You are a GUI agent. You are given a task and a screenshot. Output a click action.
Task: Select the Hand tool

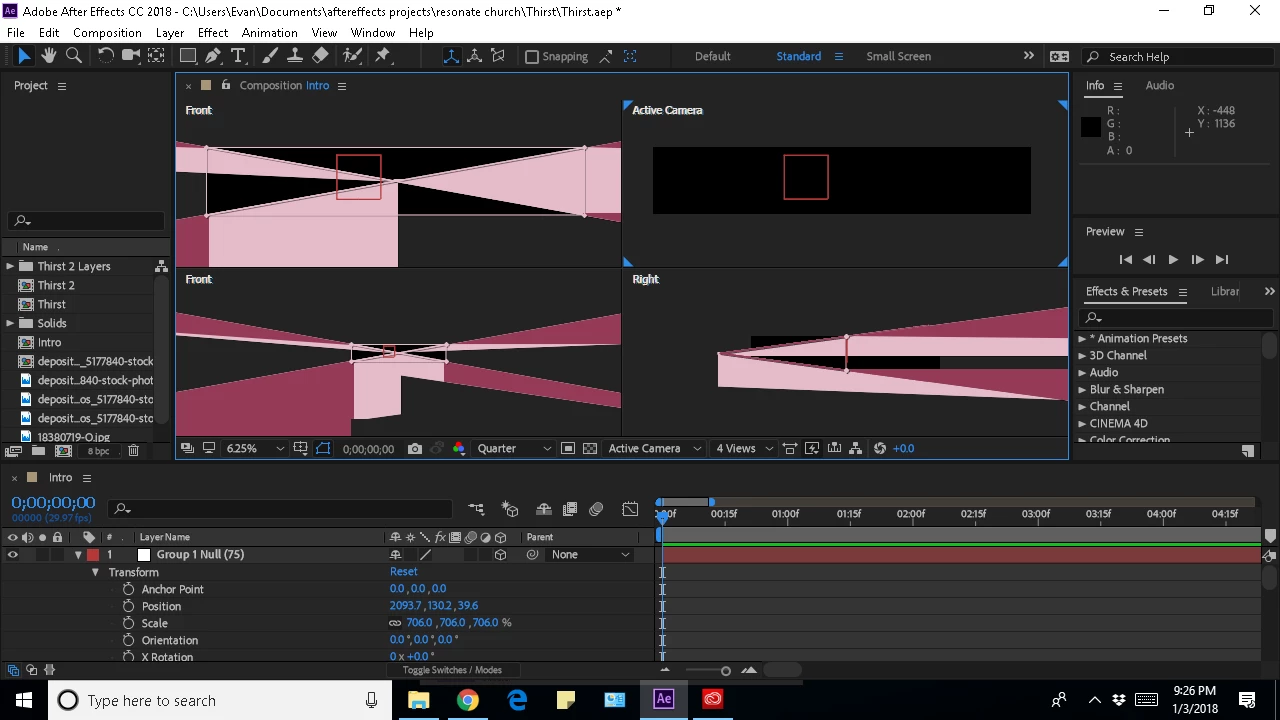point(48,56)
